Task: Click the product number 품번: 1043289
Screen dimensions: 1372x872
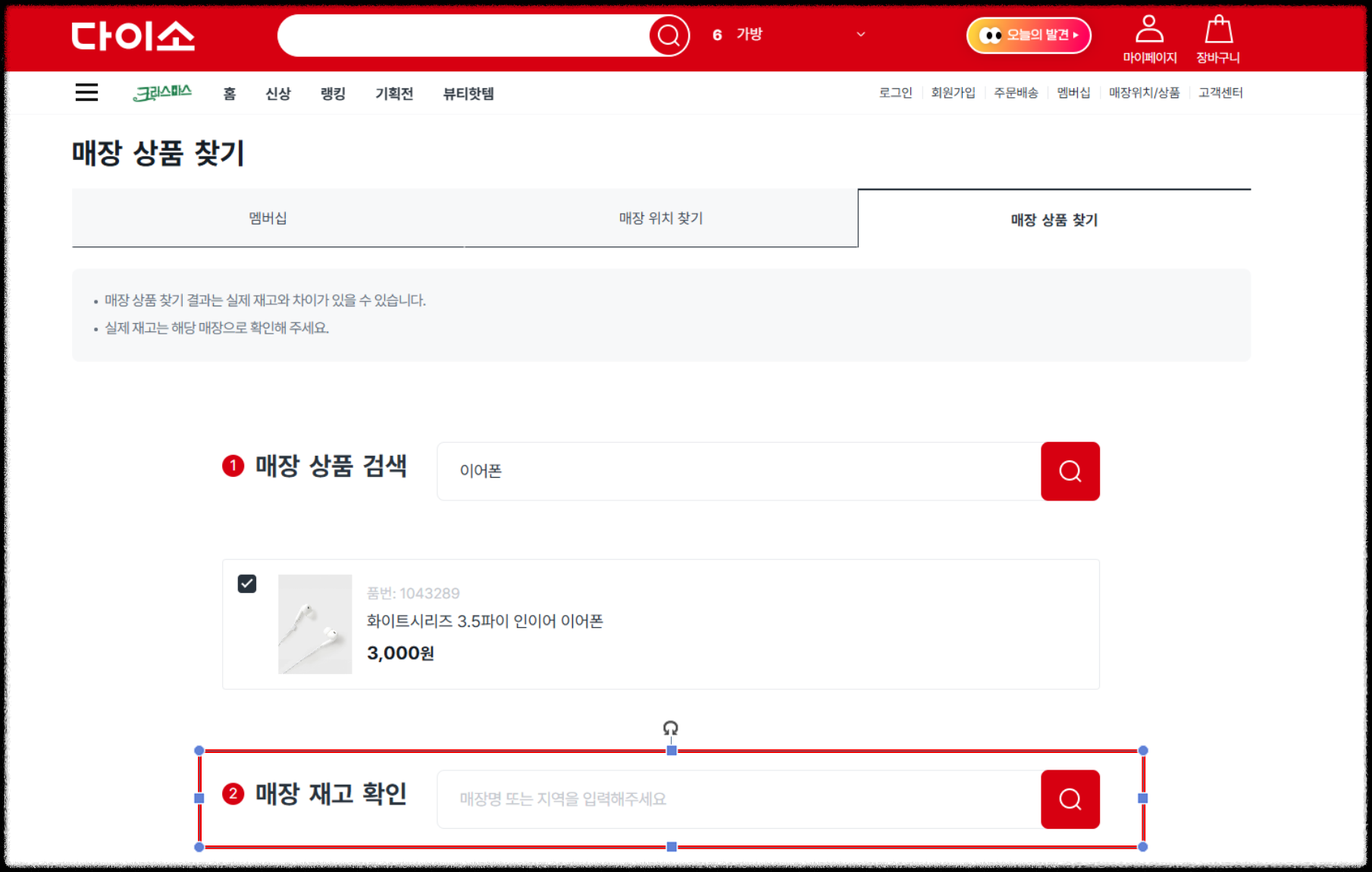Action: click(x=413, y=593)
